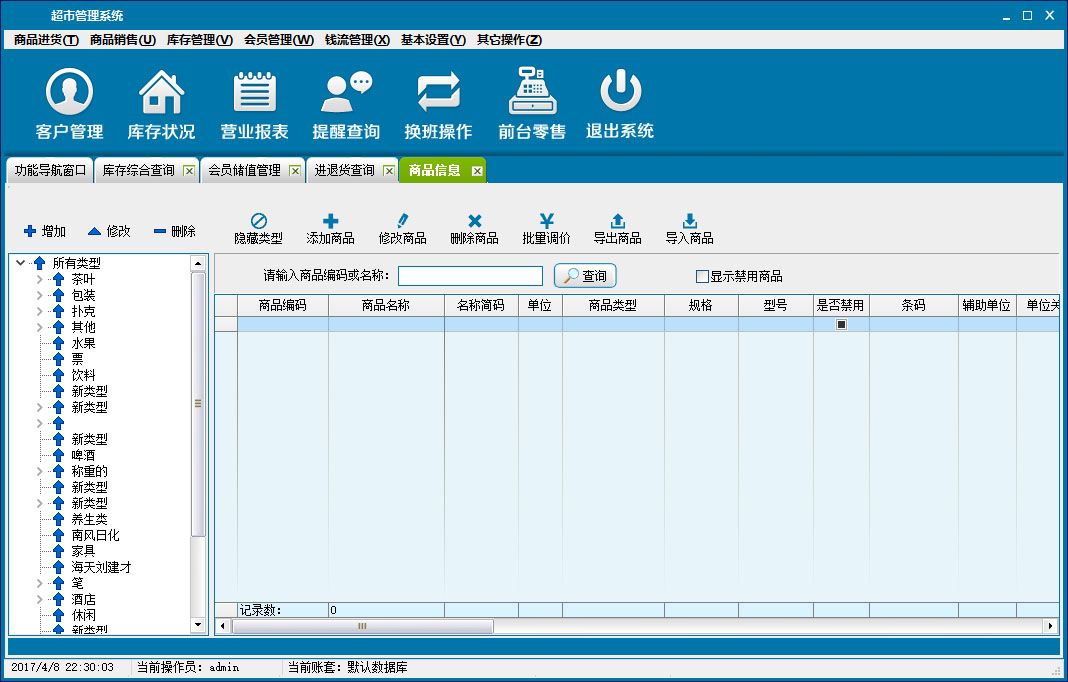Open 基本设置(Y) menu
Screen dimensions: 1068x682
(x=433, y=40)
